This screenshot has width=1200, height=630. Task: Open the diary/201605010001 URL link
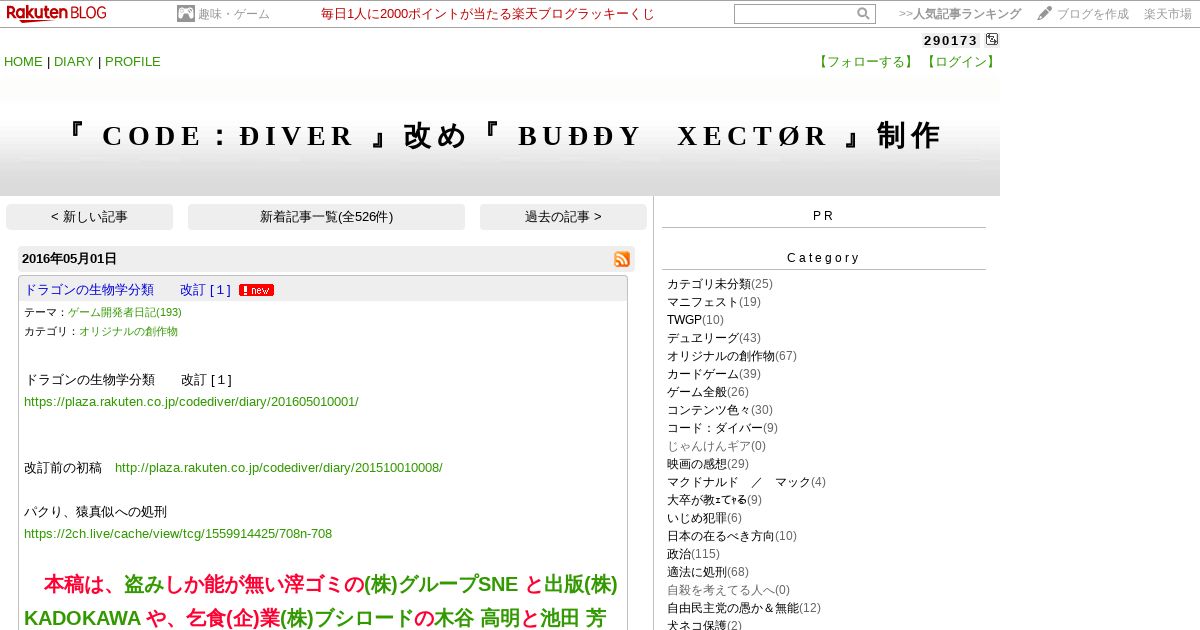pyautogui.click(x=191, y=402)
